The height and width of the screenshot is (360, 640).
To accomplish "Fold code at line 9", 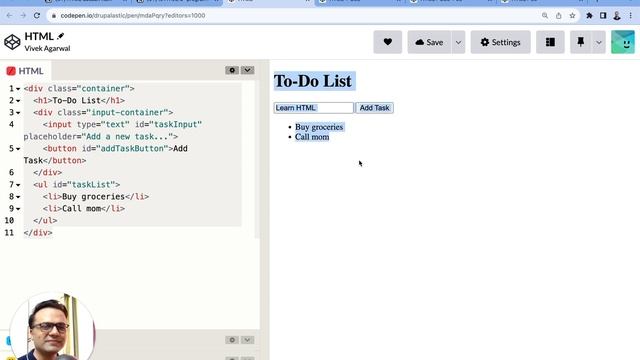I will [x=18, y=209].
